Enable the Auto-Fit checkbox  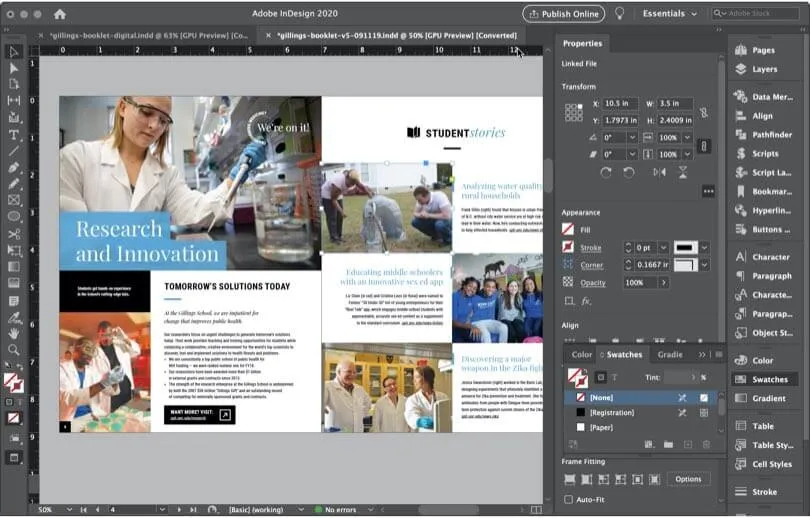point(569,499)
